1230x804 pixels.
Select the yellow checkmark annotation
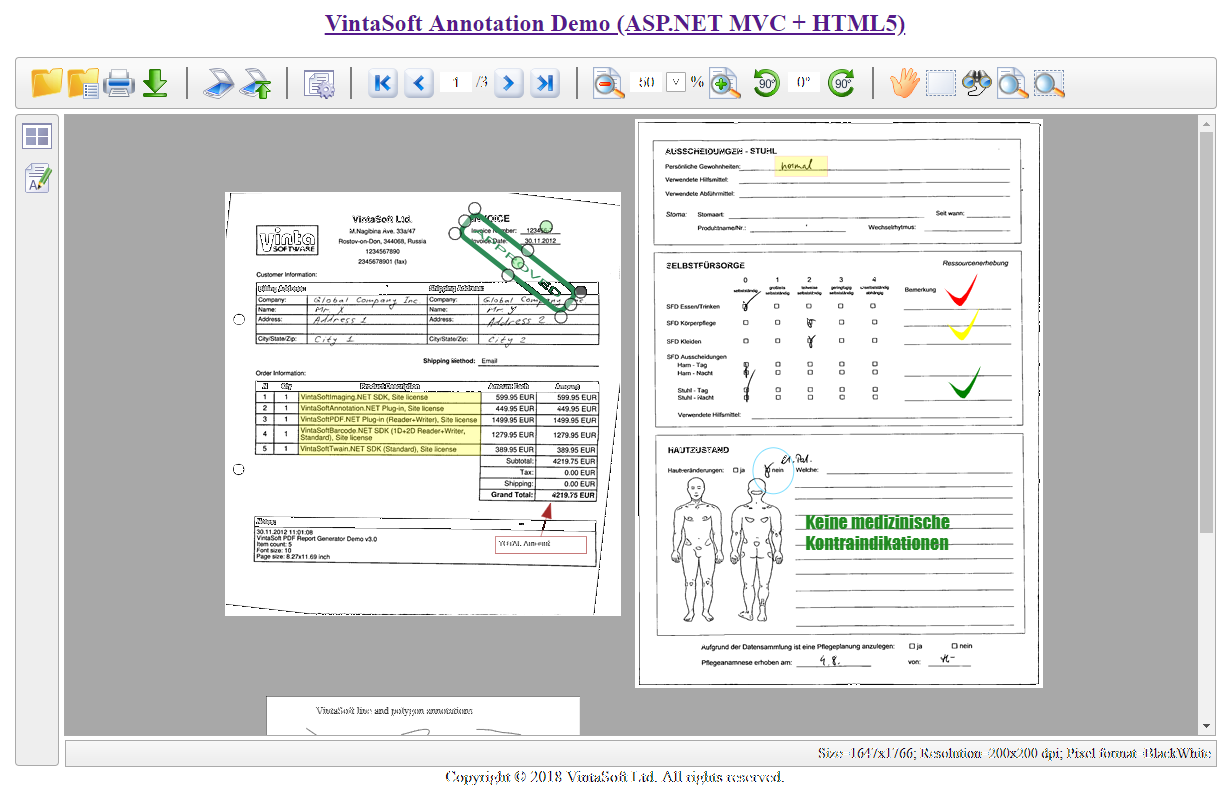(x=963, y=327)
